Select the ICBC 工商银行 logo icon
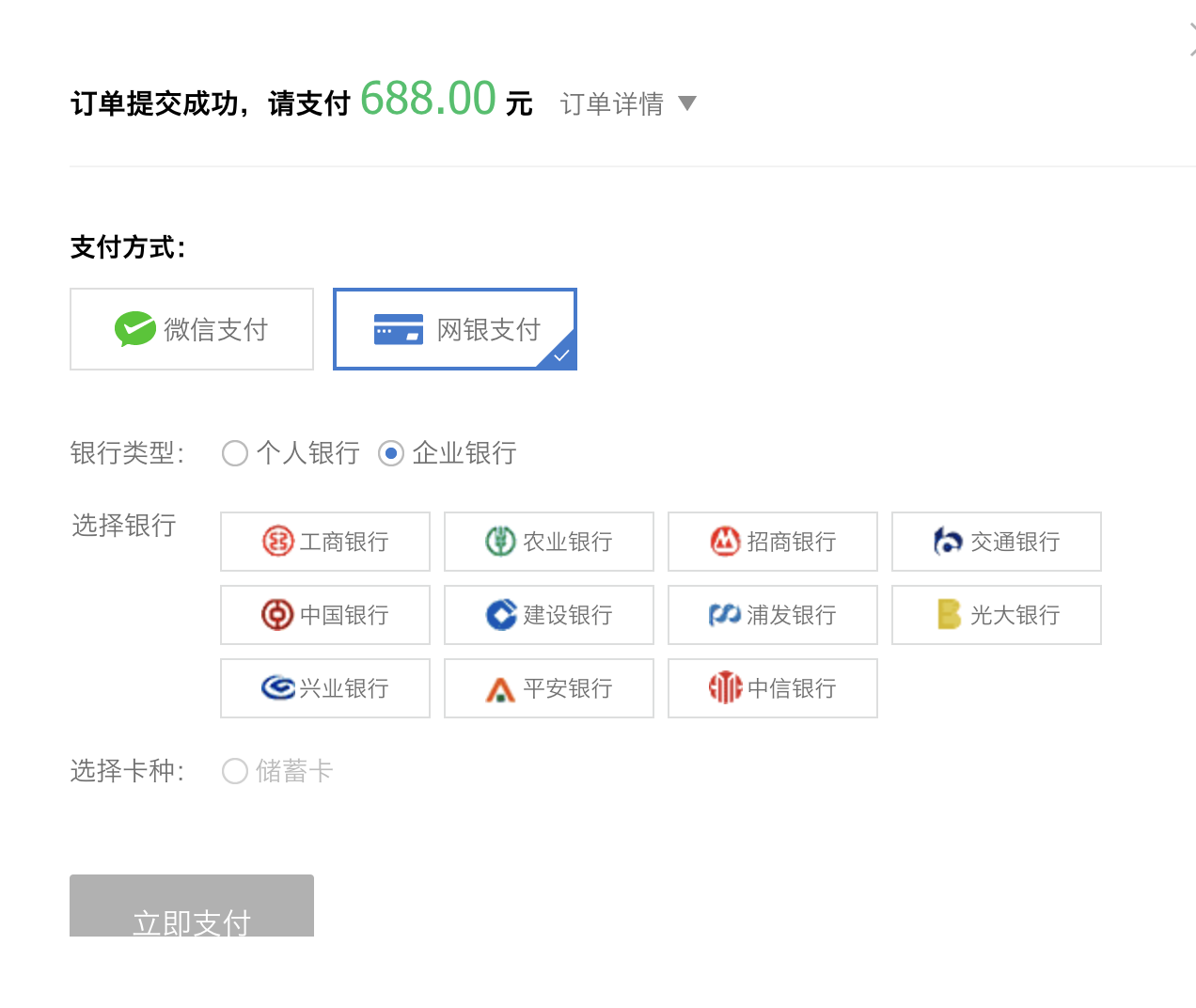Screen dimensions: 1196x1008 [277, 542]
